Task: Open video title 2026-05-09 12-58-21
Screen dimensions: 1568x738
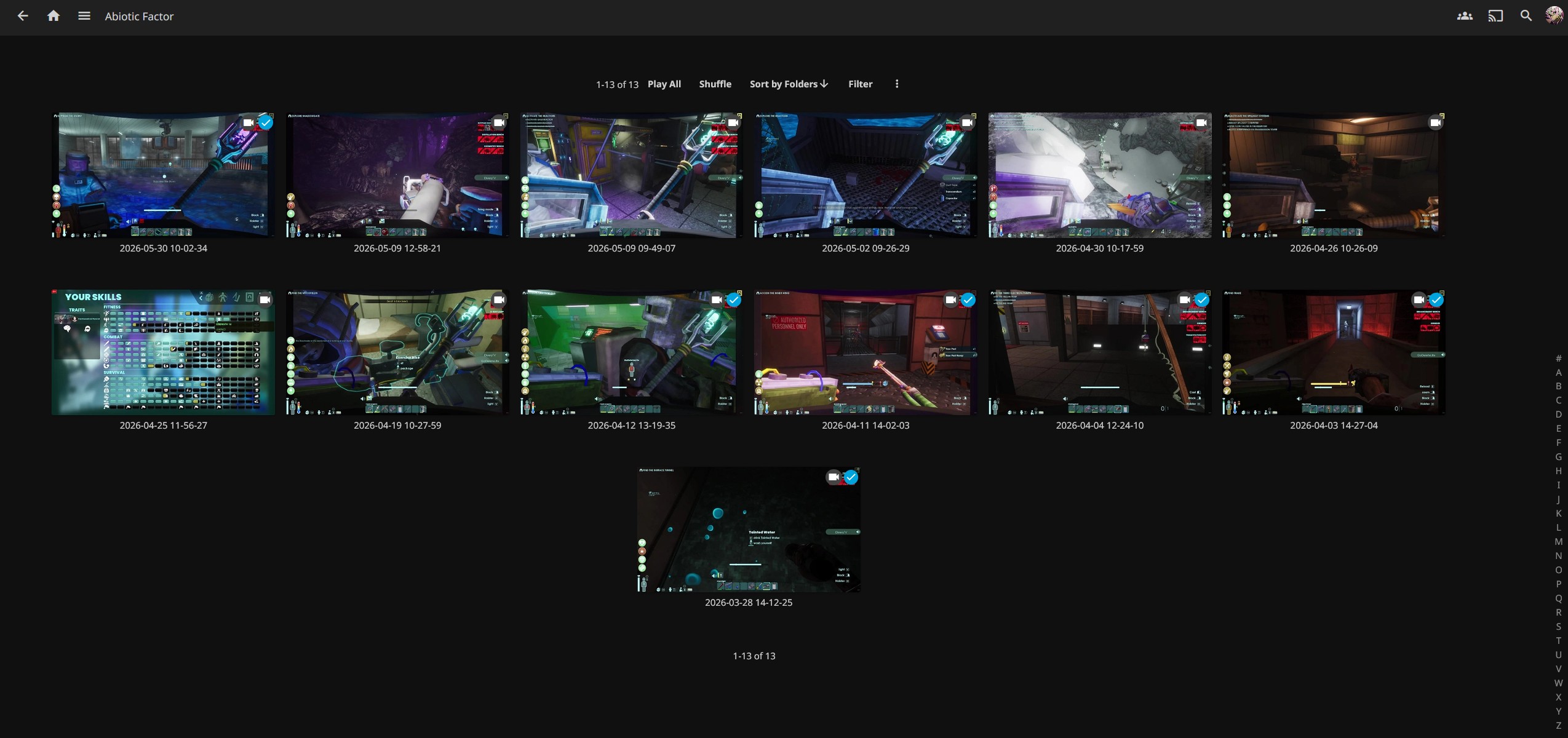Action: point(397,248)
